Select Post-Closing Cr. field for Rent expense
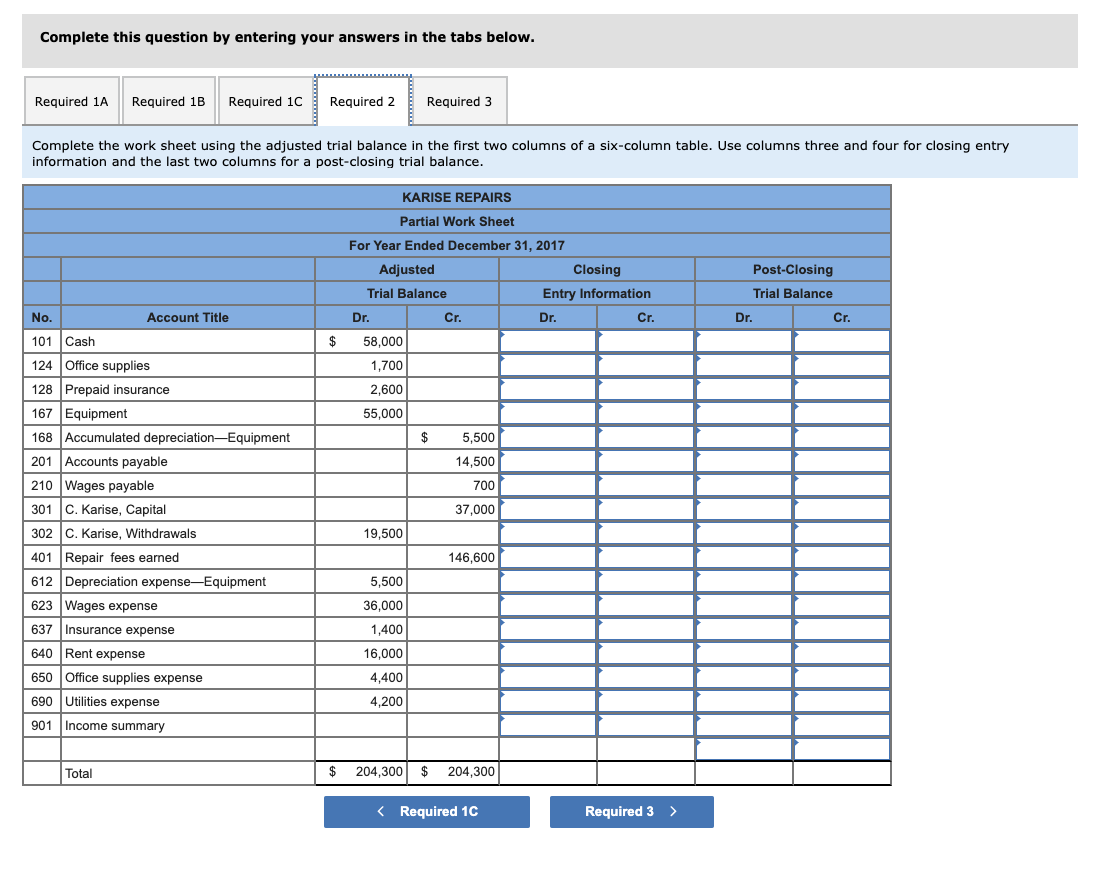 coord(840,653)
